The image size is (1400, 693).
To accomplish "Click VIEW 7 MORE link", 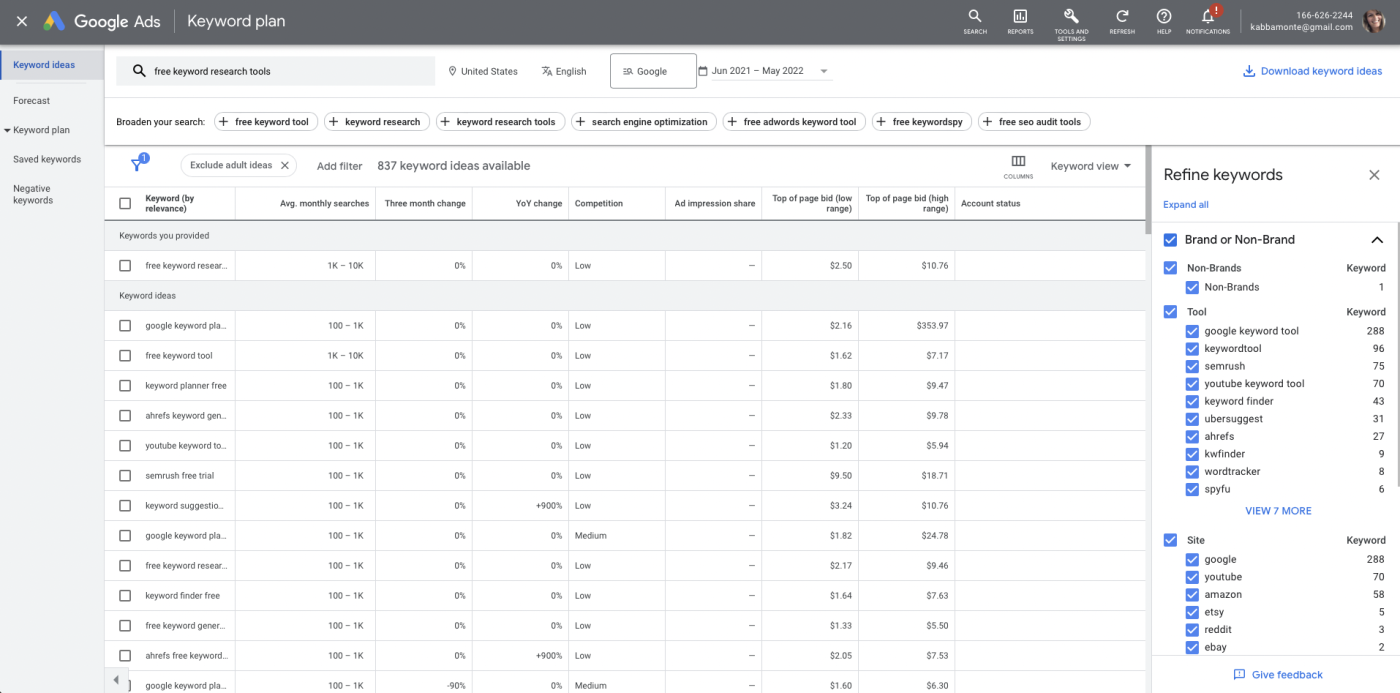I will click(x=1277, y=511).
